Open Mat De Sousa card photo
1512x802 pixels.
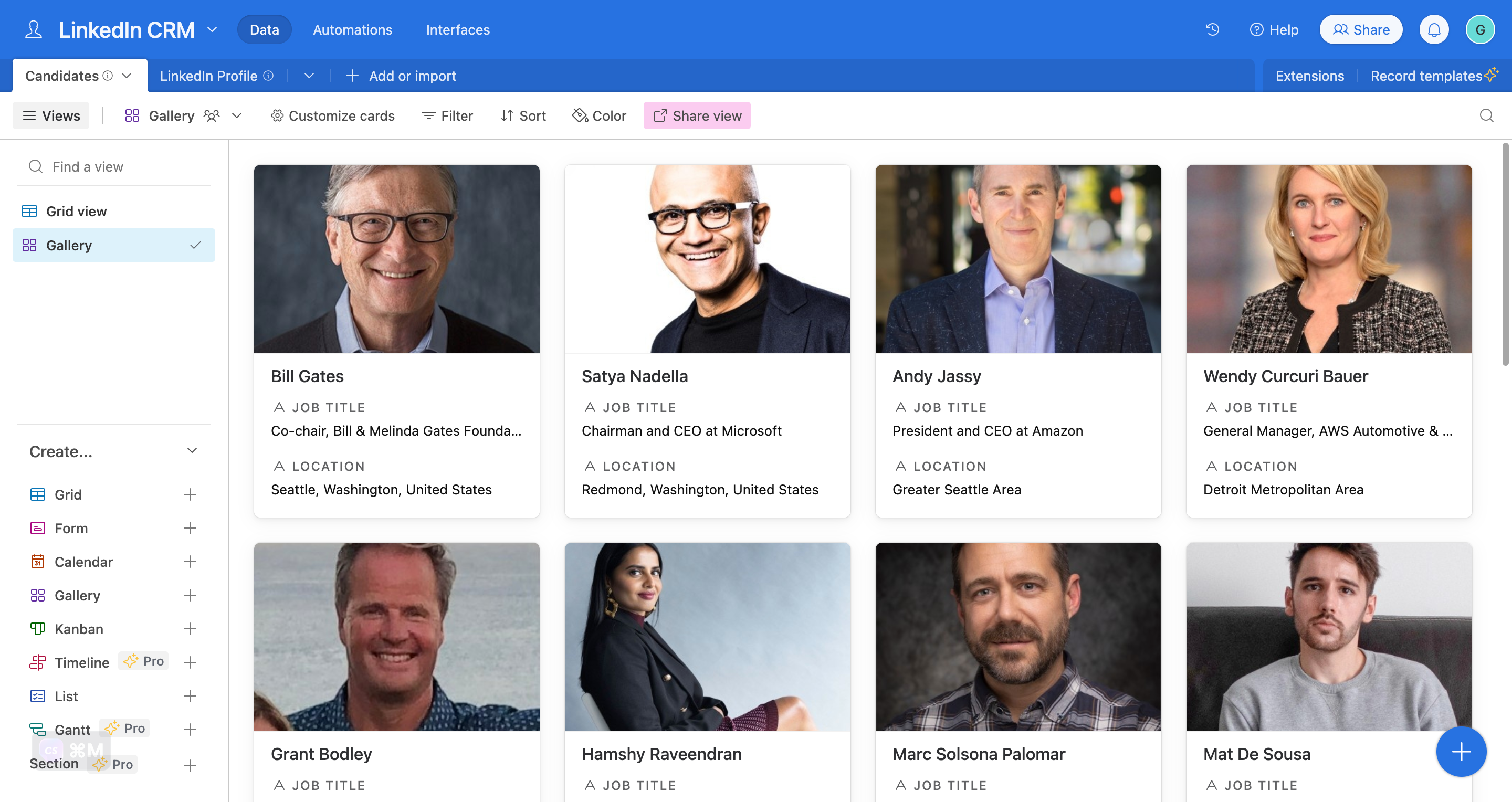(x=1329, y=637)
